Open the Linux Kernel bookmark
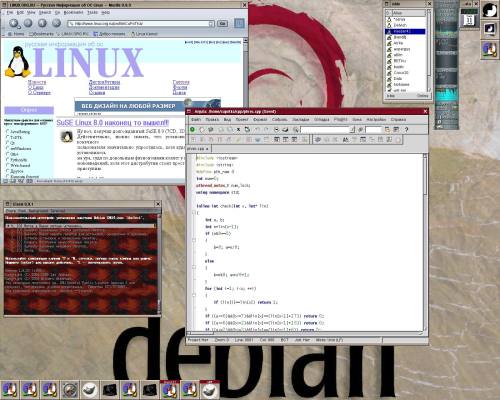The width and height of the screenshot is (500, 400). [x=144, y=34]
